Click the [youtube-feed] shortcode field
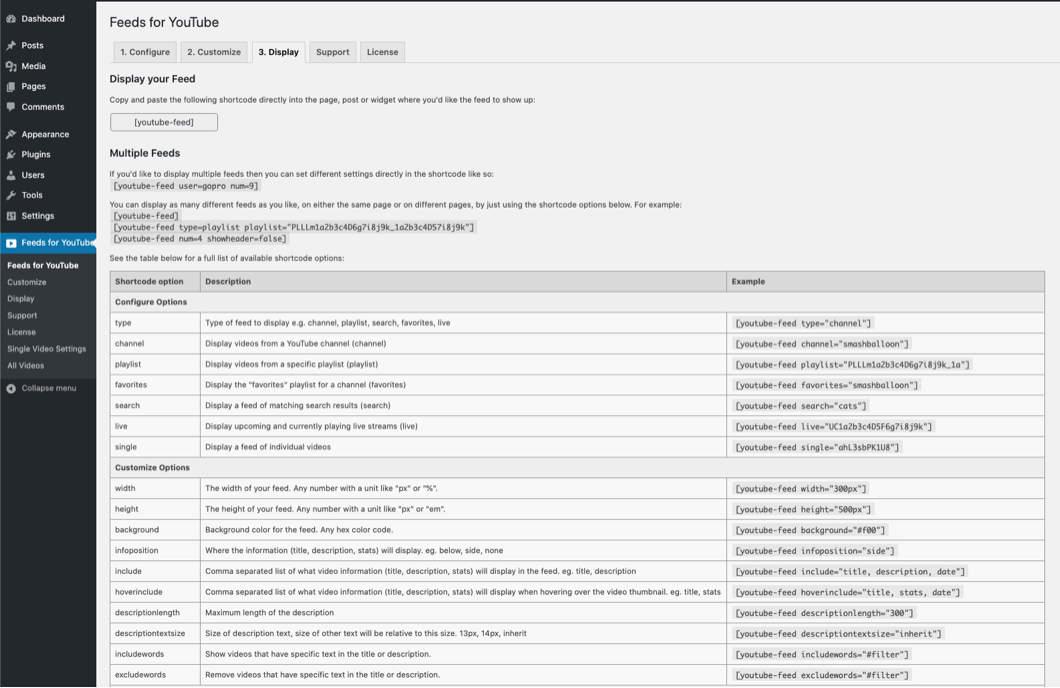The height and width of the screenshot is (688, 1060). [164, 122]
